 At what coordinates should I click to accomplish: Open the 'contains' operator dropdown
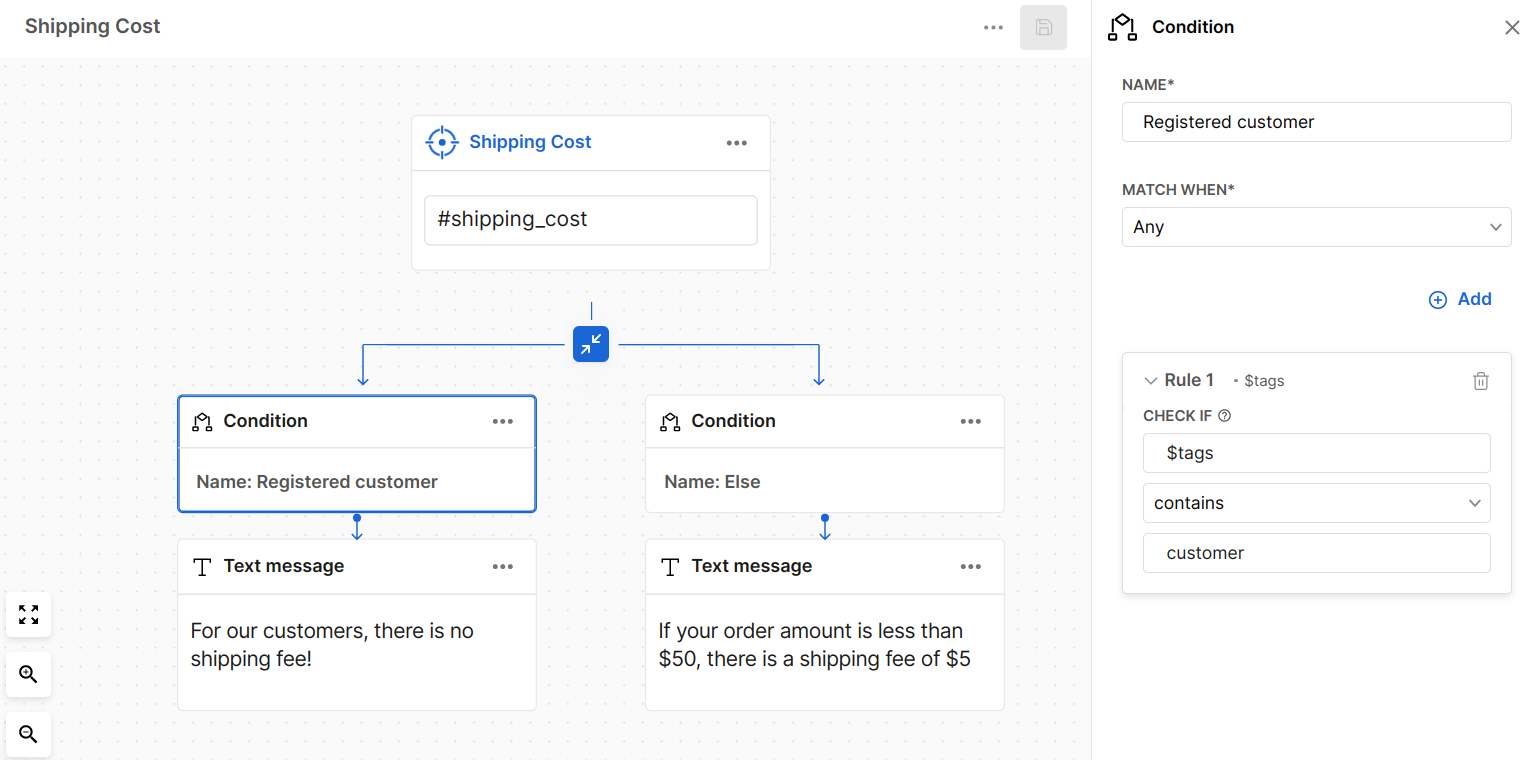1316,503
